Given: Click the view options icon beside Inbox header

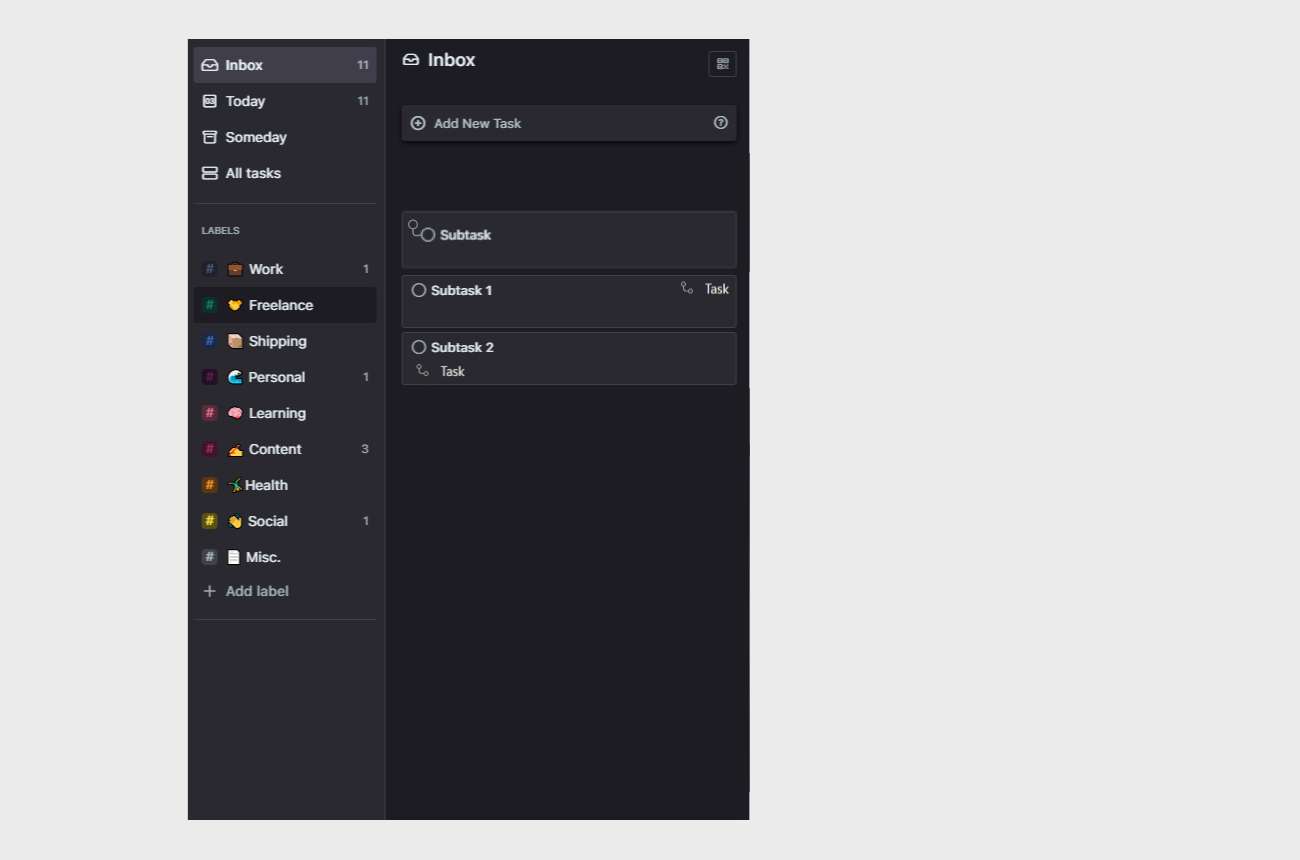Looking at the screenshot, I should (722, 64).
